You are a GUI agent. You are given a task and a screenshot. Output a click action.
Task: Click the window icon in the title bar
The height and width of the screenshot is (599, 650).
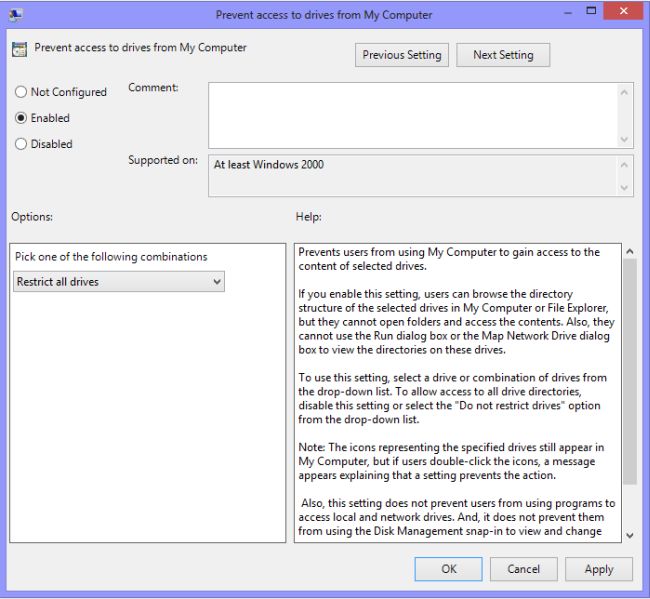click(15, 15)
